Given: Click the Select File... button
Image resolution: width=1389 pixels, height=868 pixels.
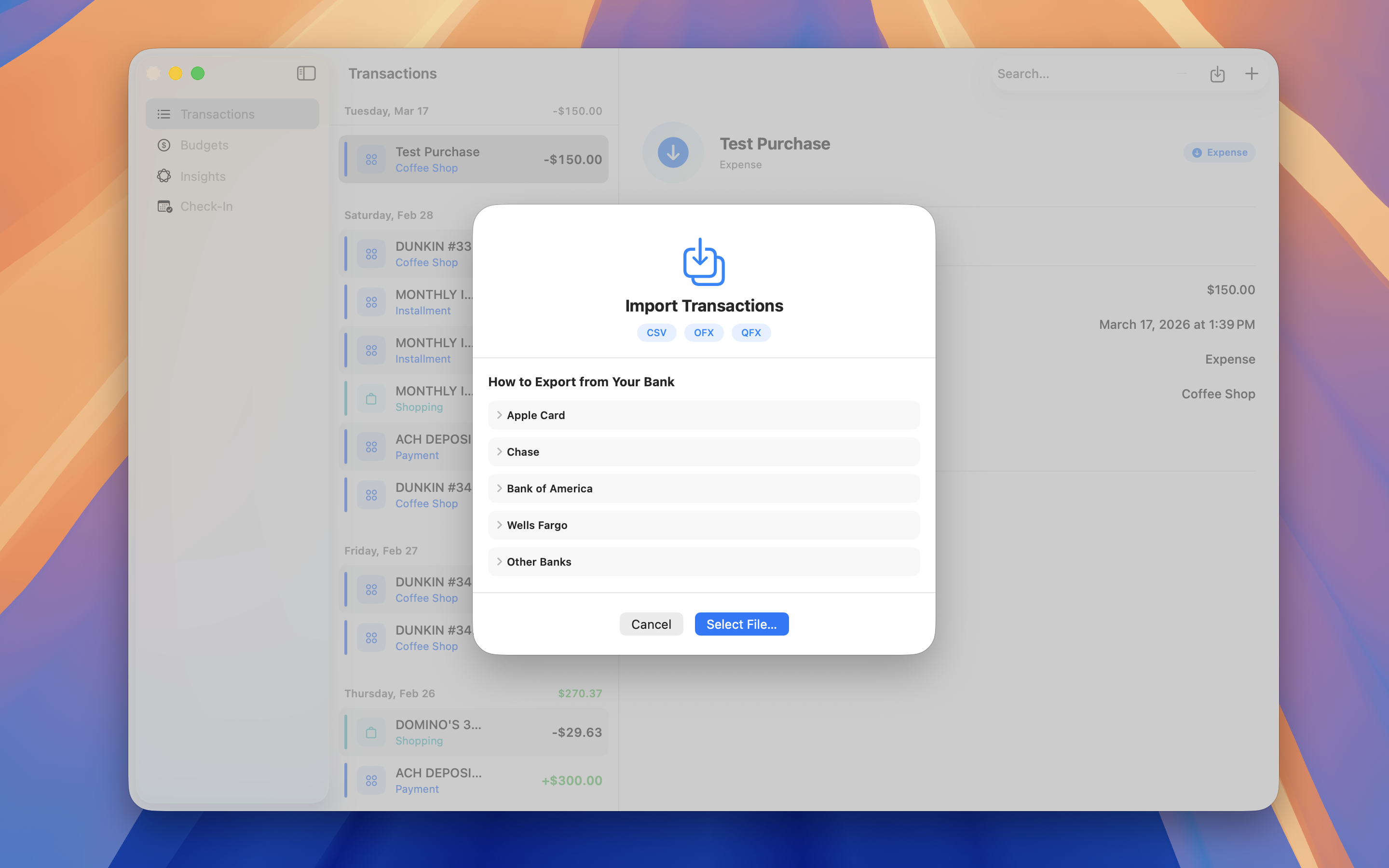Looking at the screenshot, I should click(742, 624).
